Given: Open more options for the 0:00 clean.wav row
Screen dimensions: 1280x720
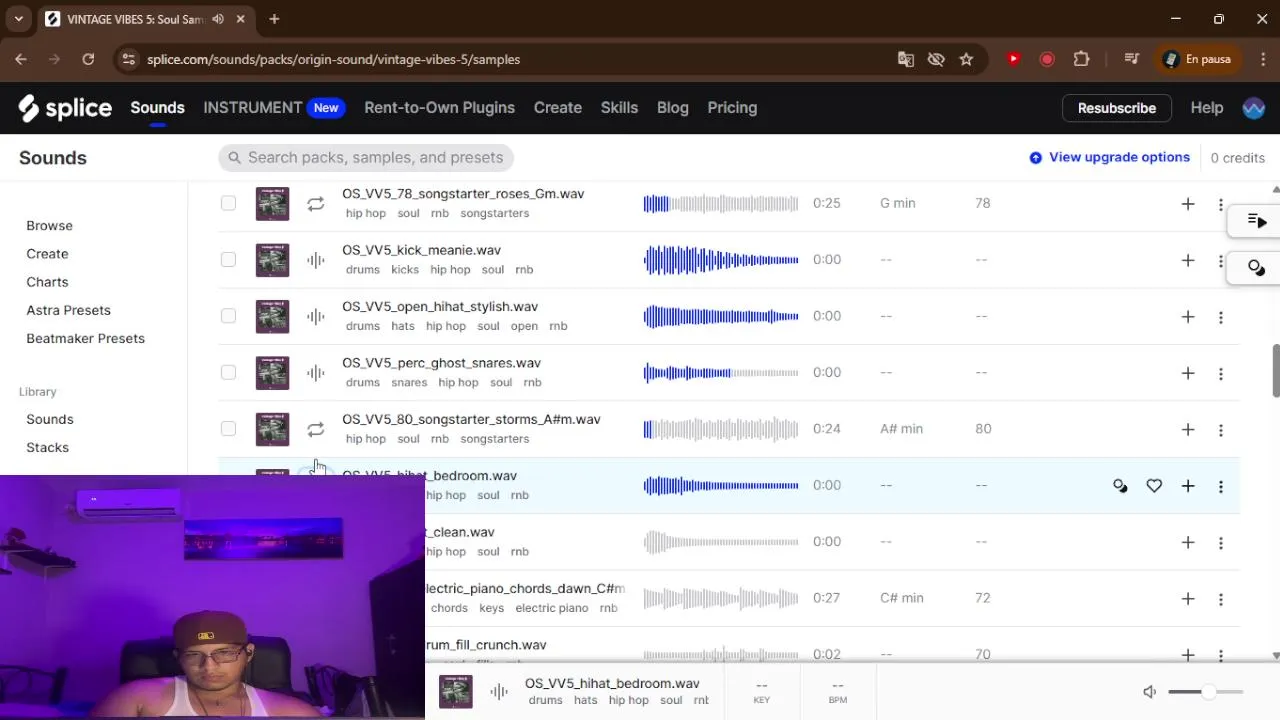Looking at the screenshot, I should (1221, 543).
